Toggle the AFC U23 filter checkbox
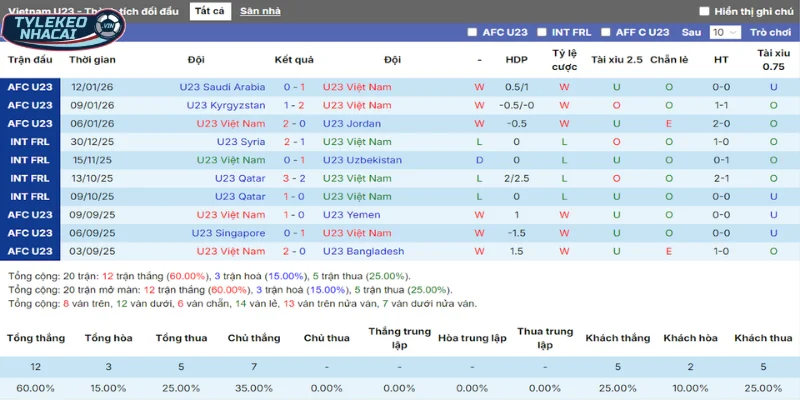This screenshot has height=400, width=800. click(x=473, y=32)
